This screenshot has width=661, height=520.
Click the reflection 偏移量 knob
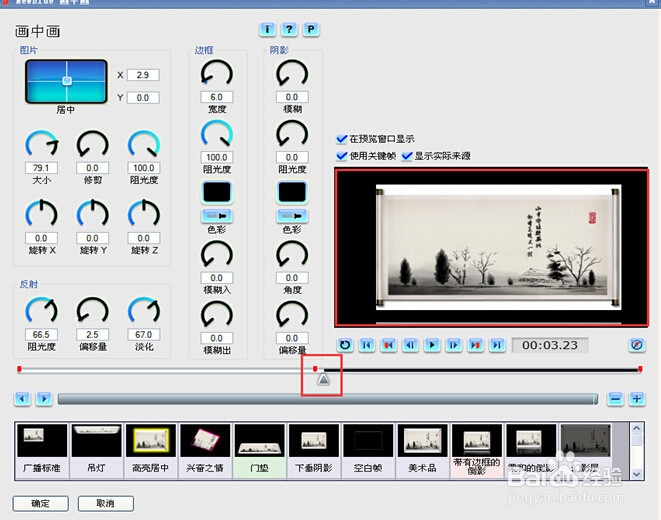(x=92, y=311)
